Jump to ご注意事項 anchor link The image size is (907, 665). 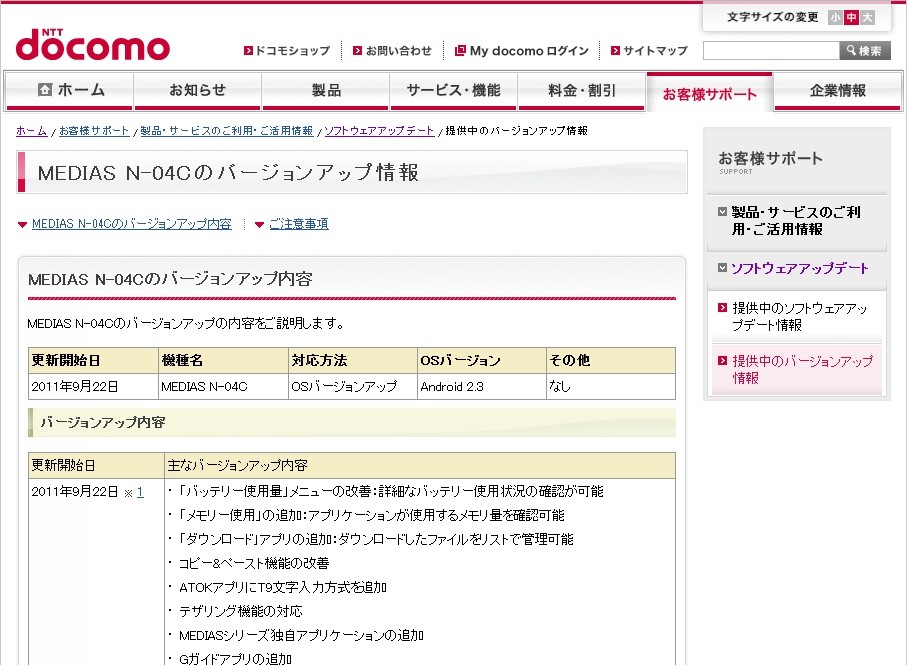coord(298,224)
